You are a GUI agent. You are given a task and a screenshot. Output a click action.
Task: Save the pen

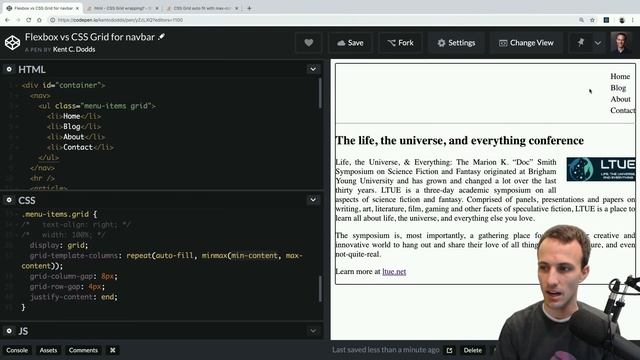(350, 42)
